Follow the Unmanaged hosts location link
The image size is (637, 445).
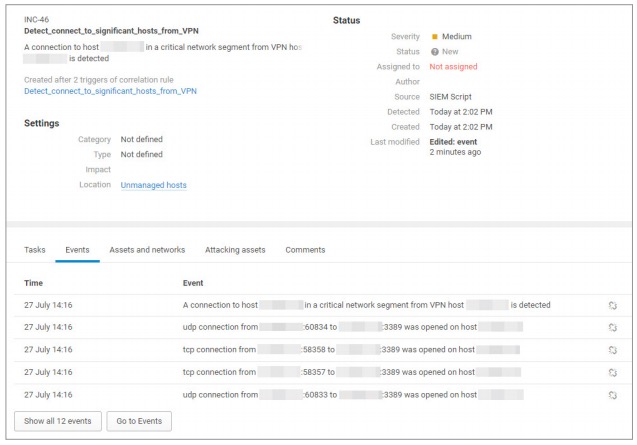(153, 185)
